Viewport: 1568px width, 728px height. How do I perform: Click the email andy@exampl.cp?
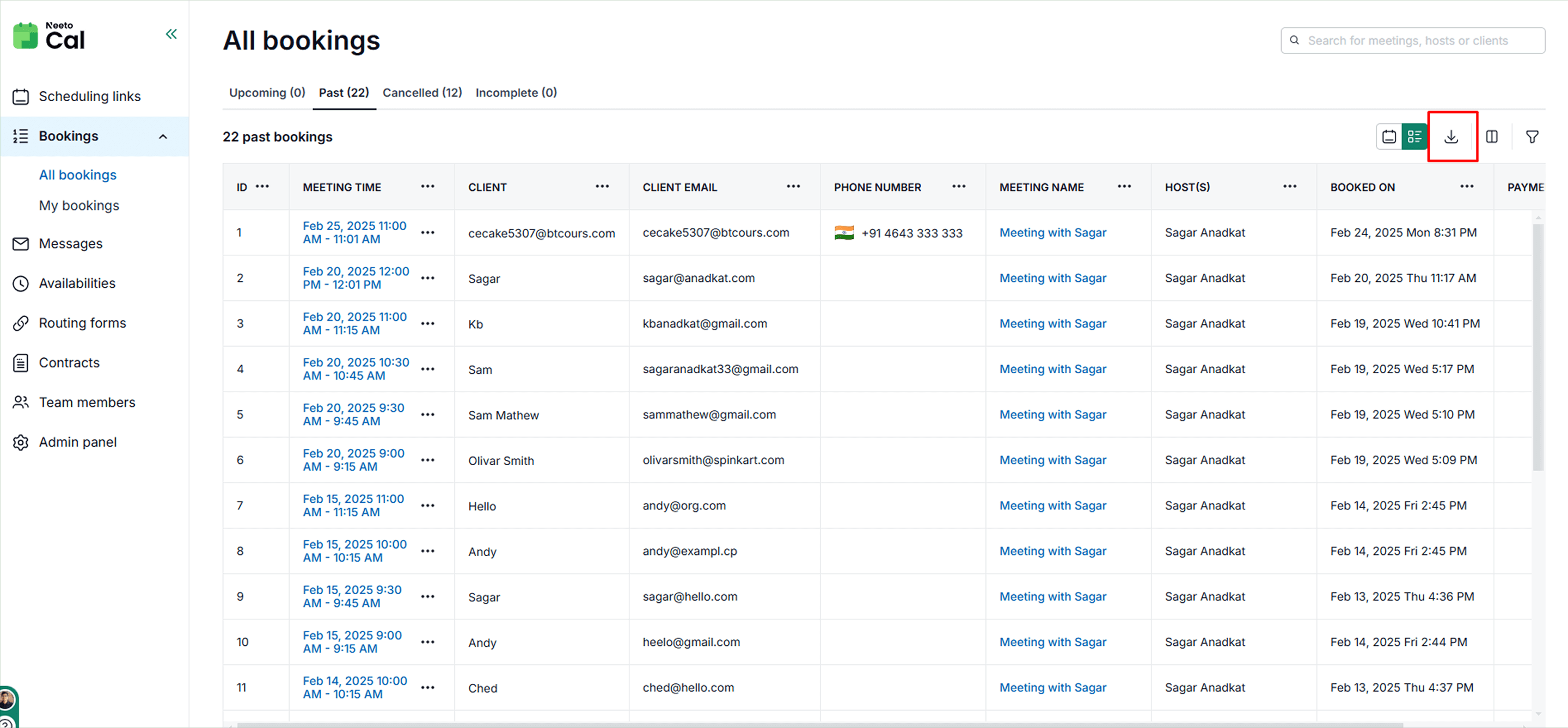pos(690,551)
